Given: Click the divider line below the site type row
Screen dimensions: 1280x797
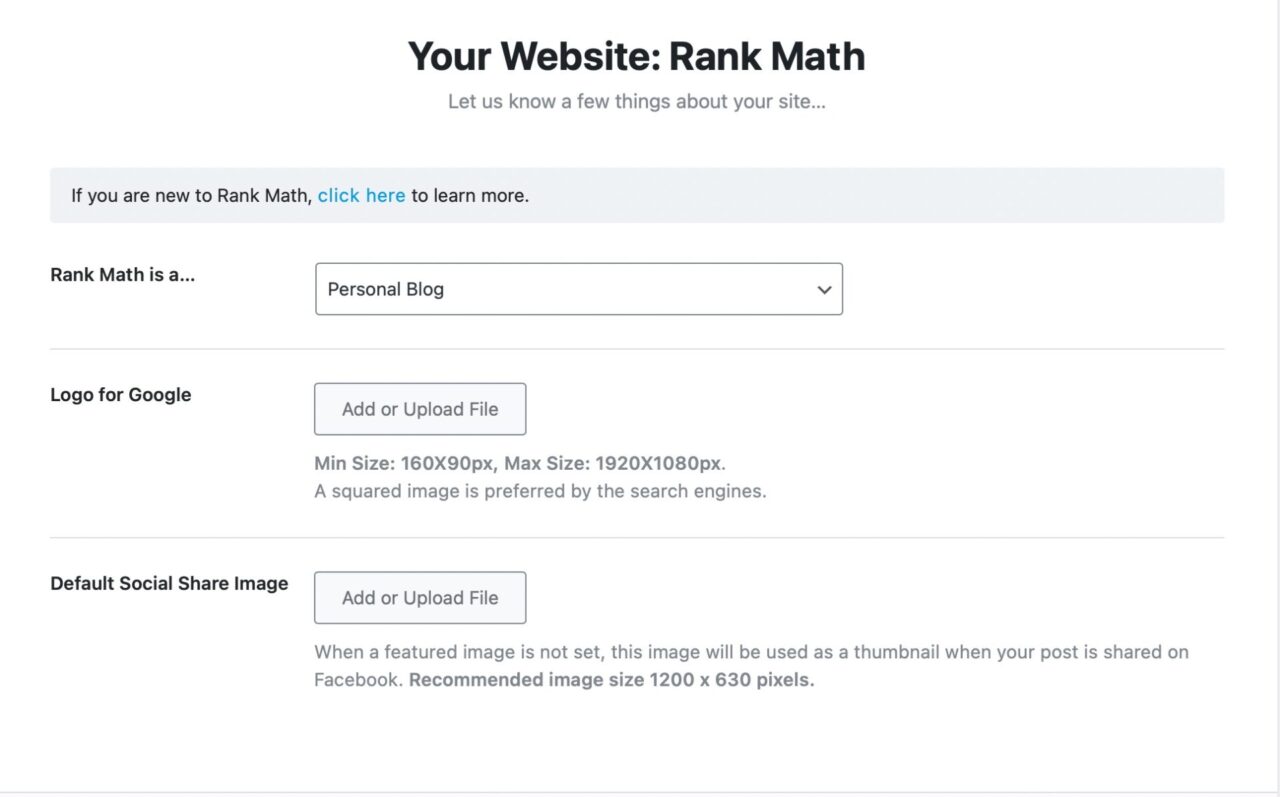Looking at the screenshot, I should pyautogui.click(x=636, y=349).
